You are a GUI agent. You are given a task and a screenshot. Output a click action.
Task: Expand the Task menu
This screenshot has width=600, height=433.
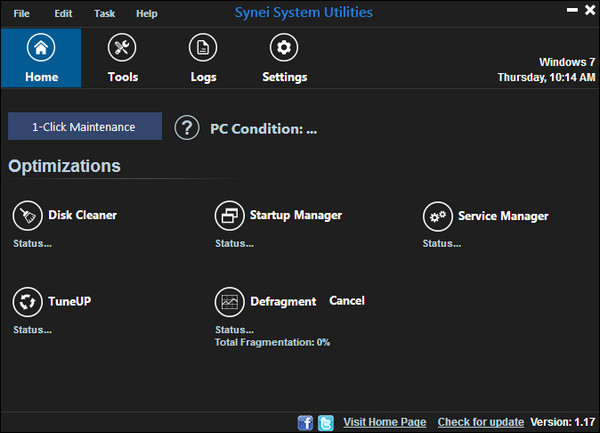coord(104,14)
